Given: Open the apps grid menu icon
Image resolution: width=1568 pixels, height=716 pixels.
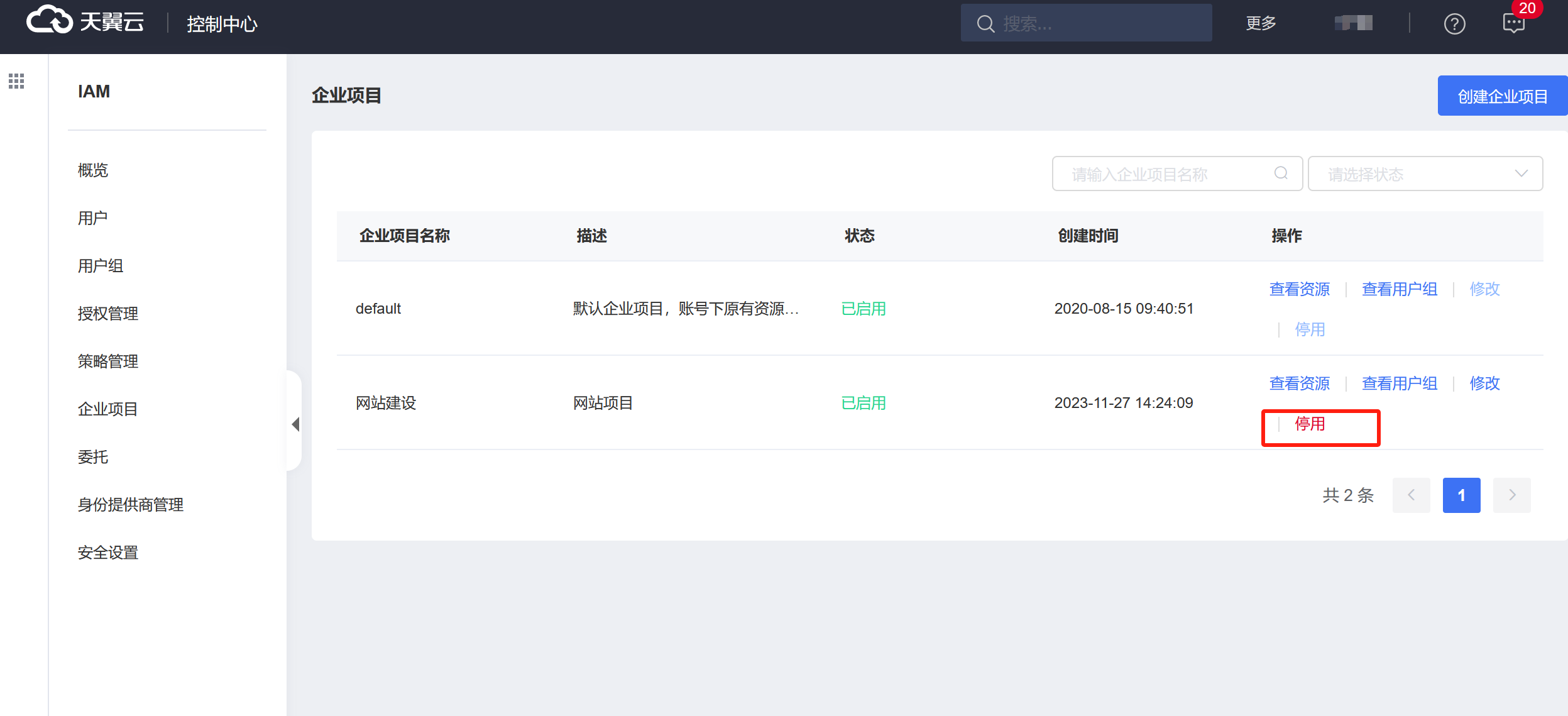Looking at the screenshot, I should coord(16,81).
